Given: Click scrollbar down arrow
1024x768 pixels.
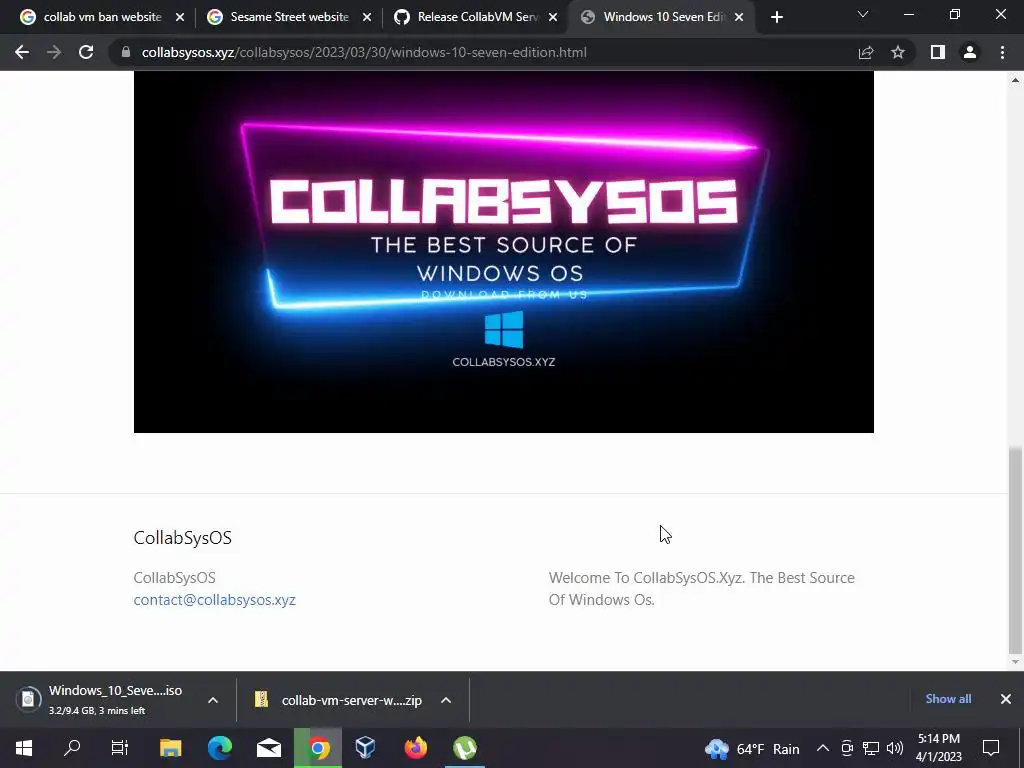Looking at the screenshot, I should pos(1015,662).
